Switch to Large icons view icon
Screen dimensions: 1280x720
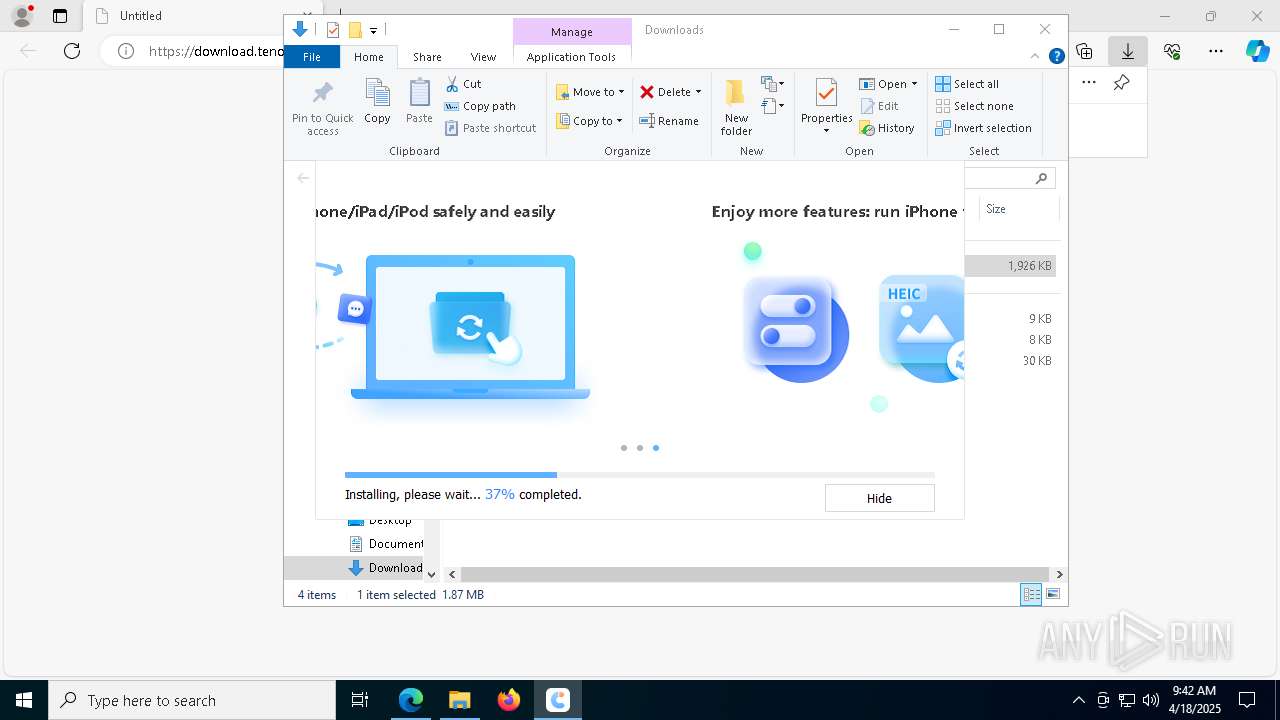tap(1052, 595)
